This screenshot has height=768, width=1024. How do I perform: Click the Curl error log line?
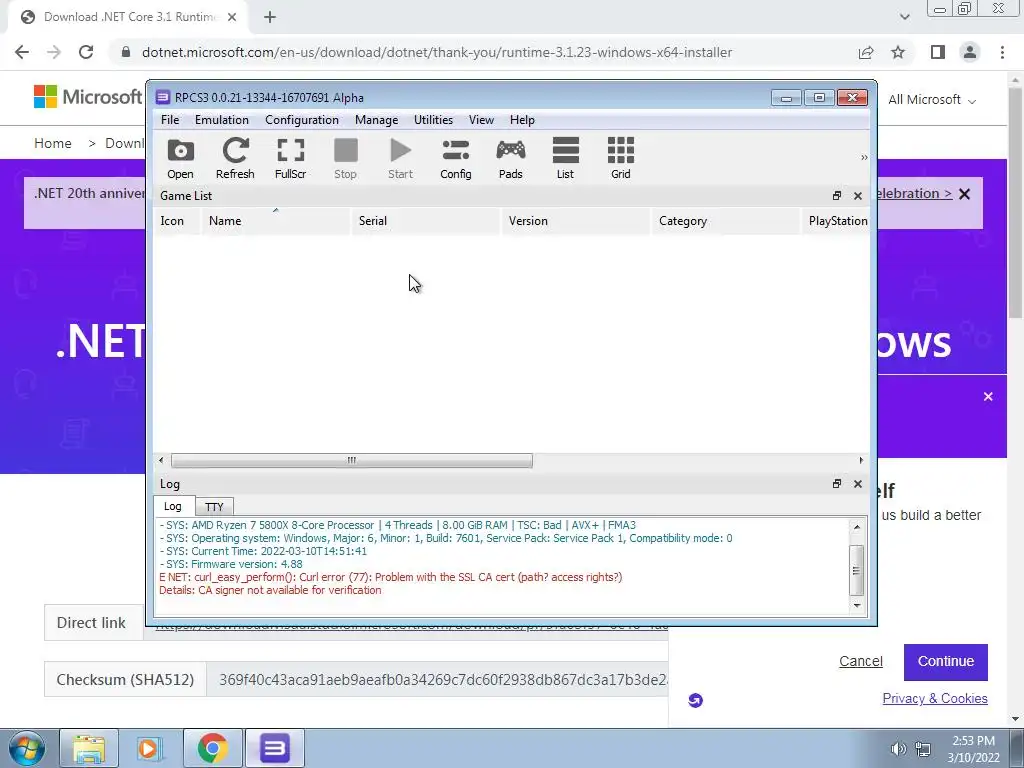click(391, 577)
